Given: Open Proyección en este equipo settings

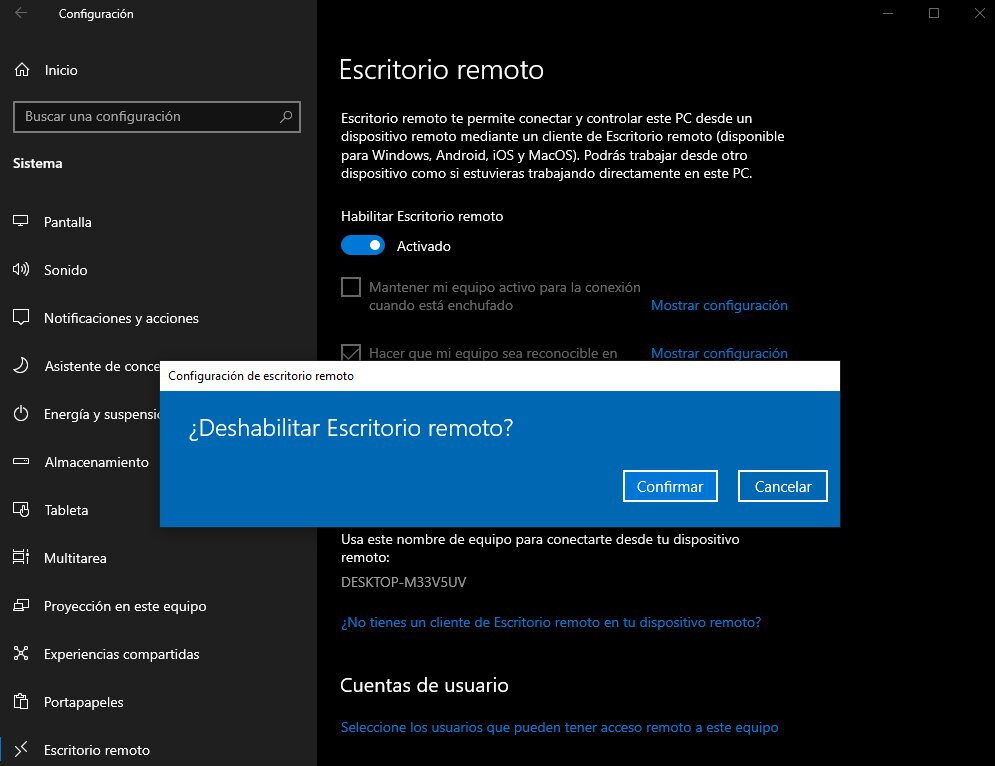Looking at the screenshot, I should 21,606.
